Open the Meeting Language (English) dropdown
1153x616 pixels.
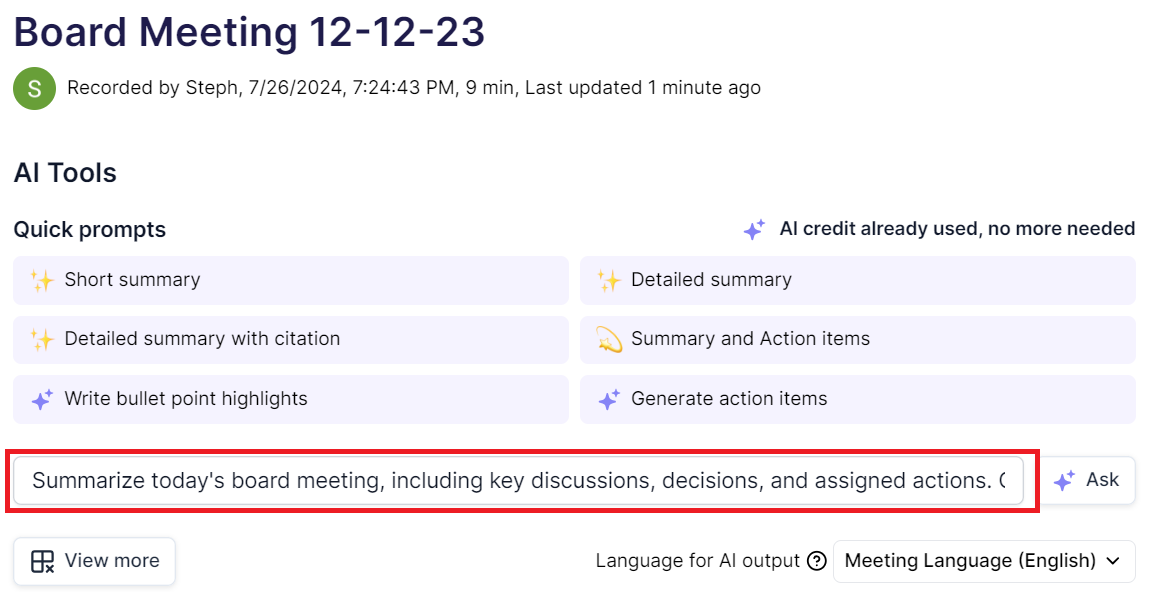[x=970, y=561]
